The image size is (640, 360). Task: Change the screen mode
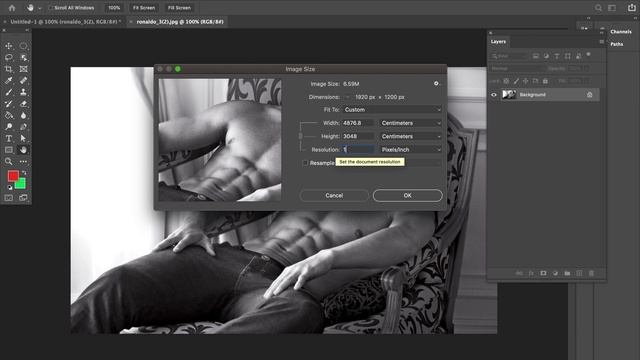pyautogui.click(x=23, y=198)
